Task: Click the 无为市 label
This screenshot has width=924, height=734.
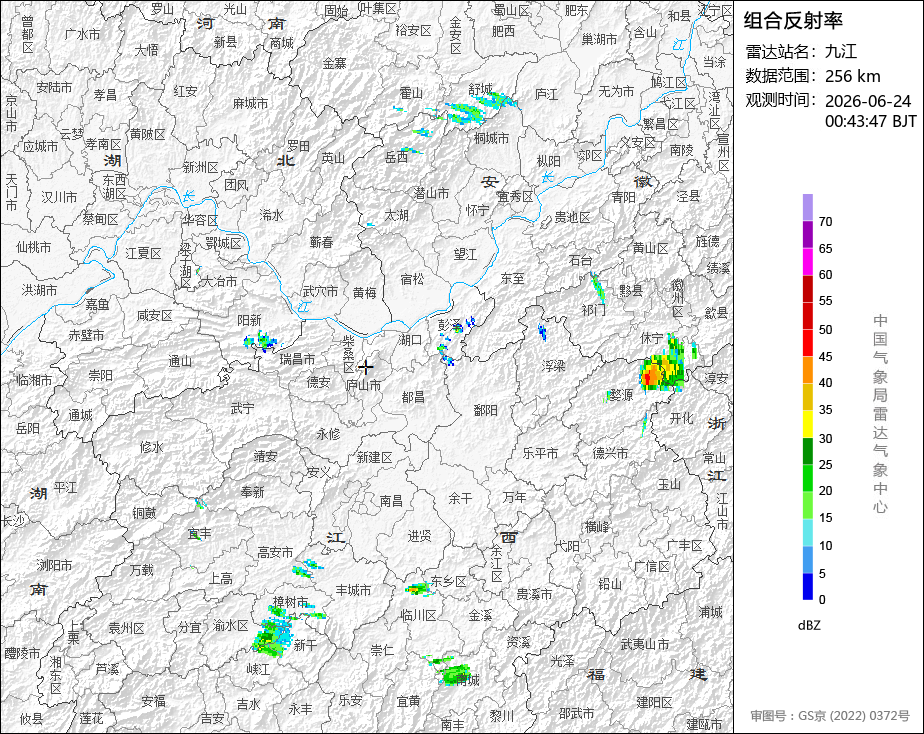Action: click(616, 91)
